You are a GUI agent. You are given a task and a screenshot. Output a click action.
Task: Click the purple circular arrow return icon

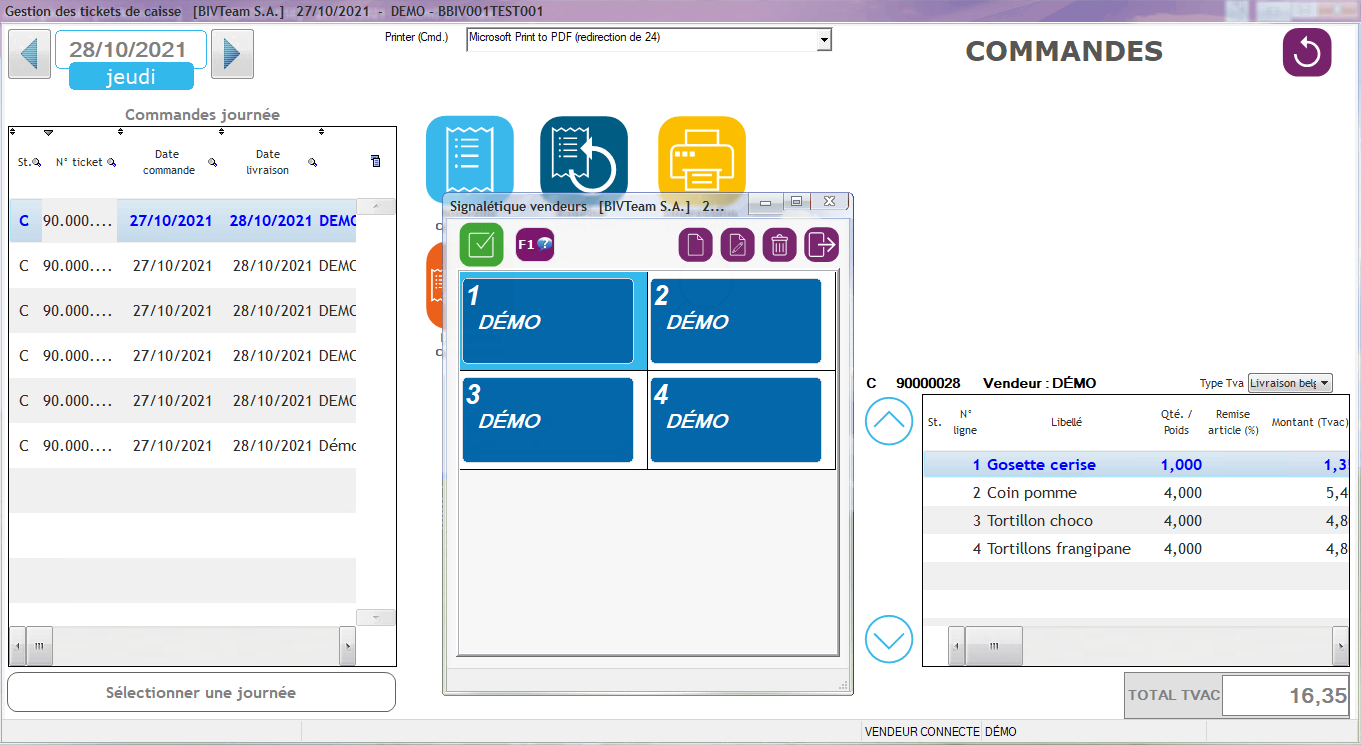point(1306,53)
